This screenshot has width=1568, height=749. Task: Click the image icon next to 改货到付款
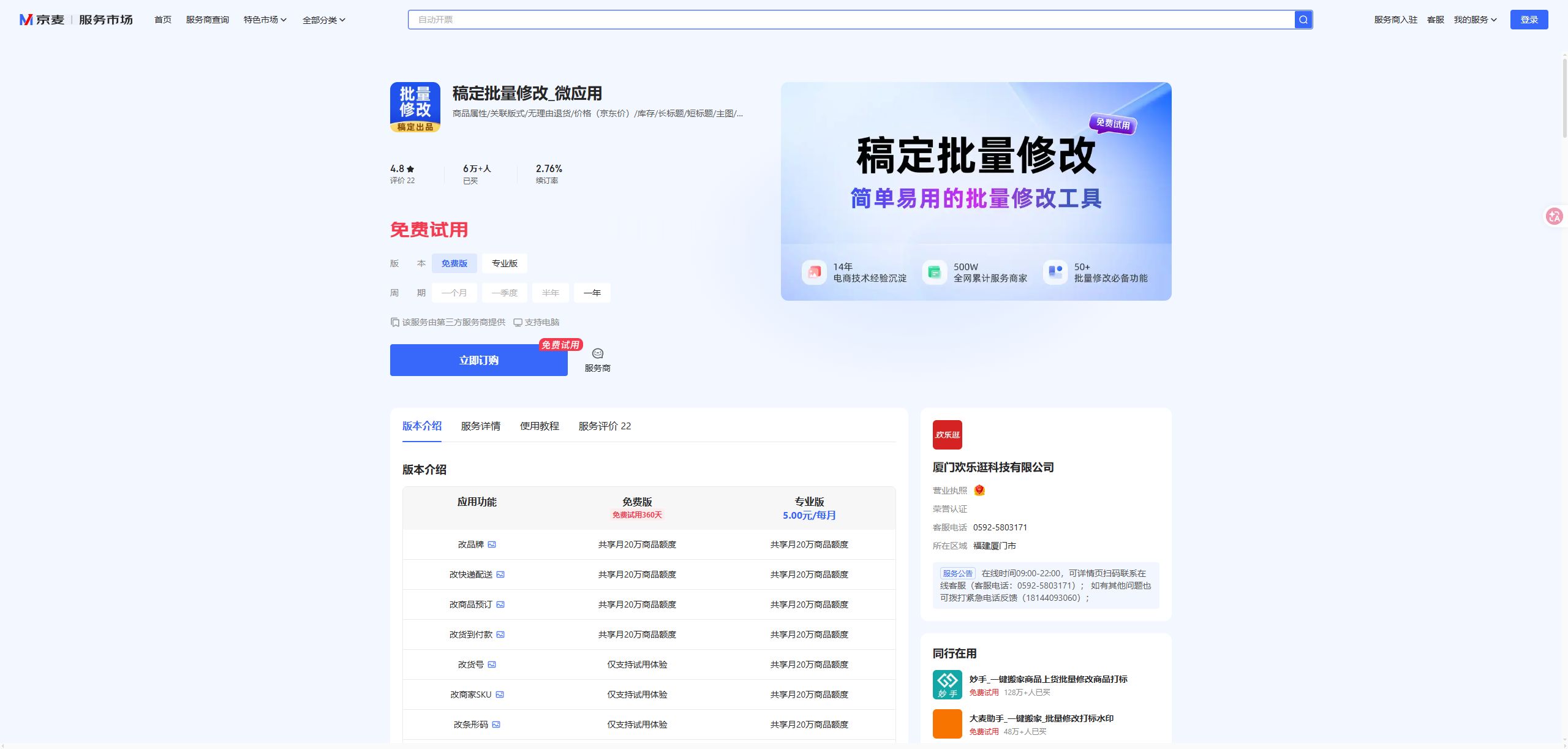click(500, 634)
